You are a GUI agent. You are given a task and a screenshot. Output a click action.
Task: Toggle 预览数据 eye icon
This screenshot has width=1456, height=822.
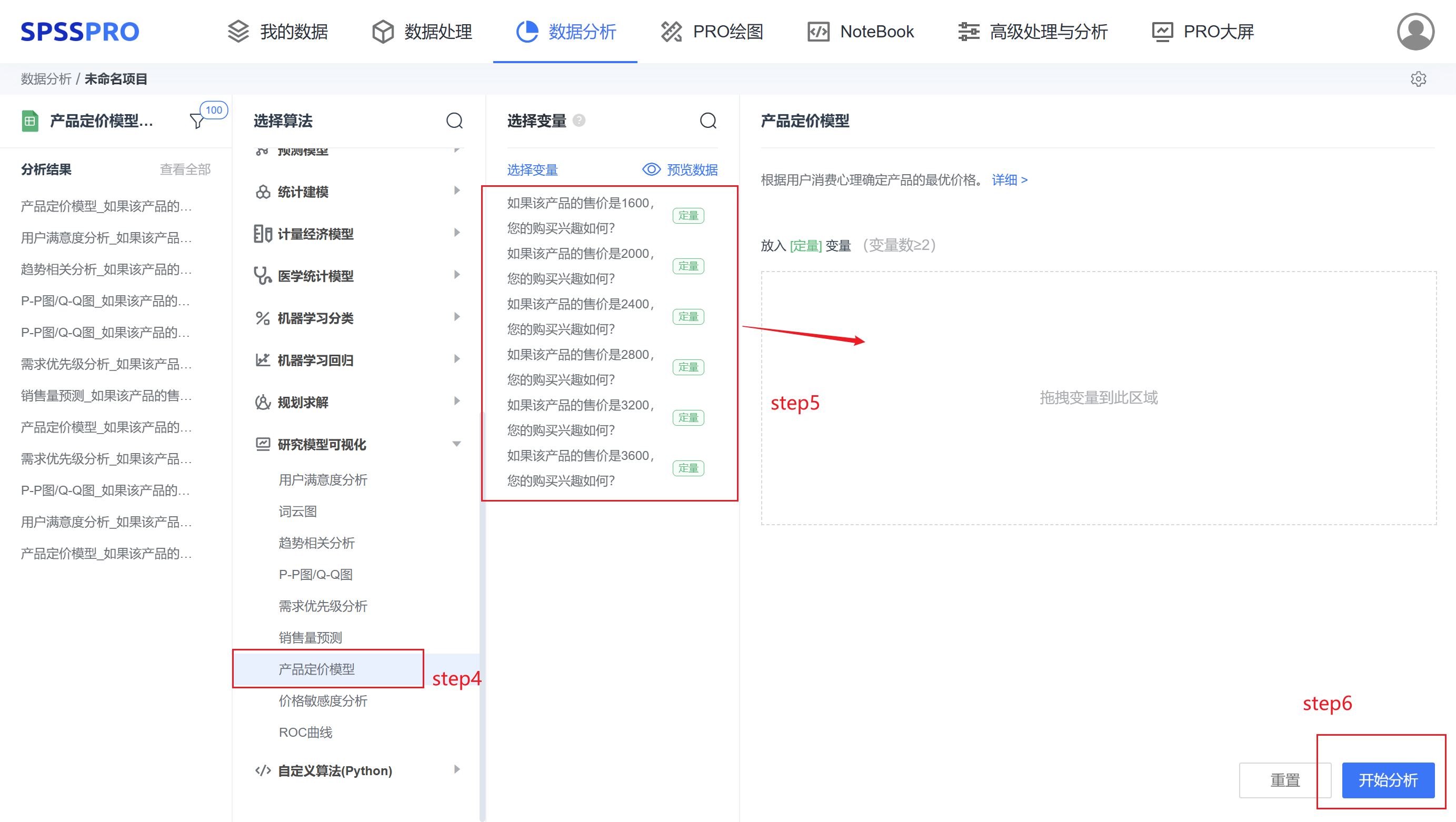(651, 169)
